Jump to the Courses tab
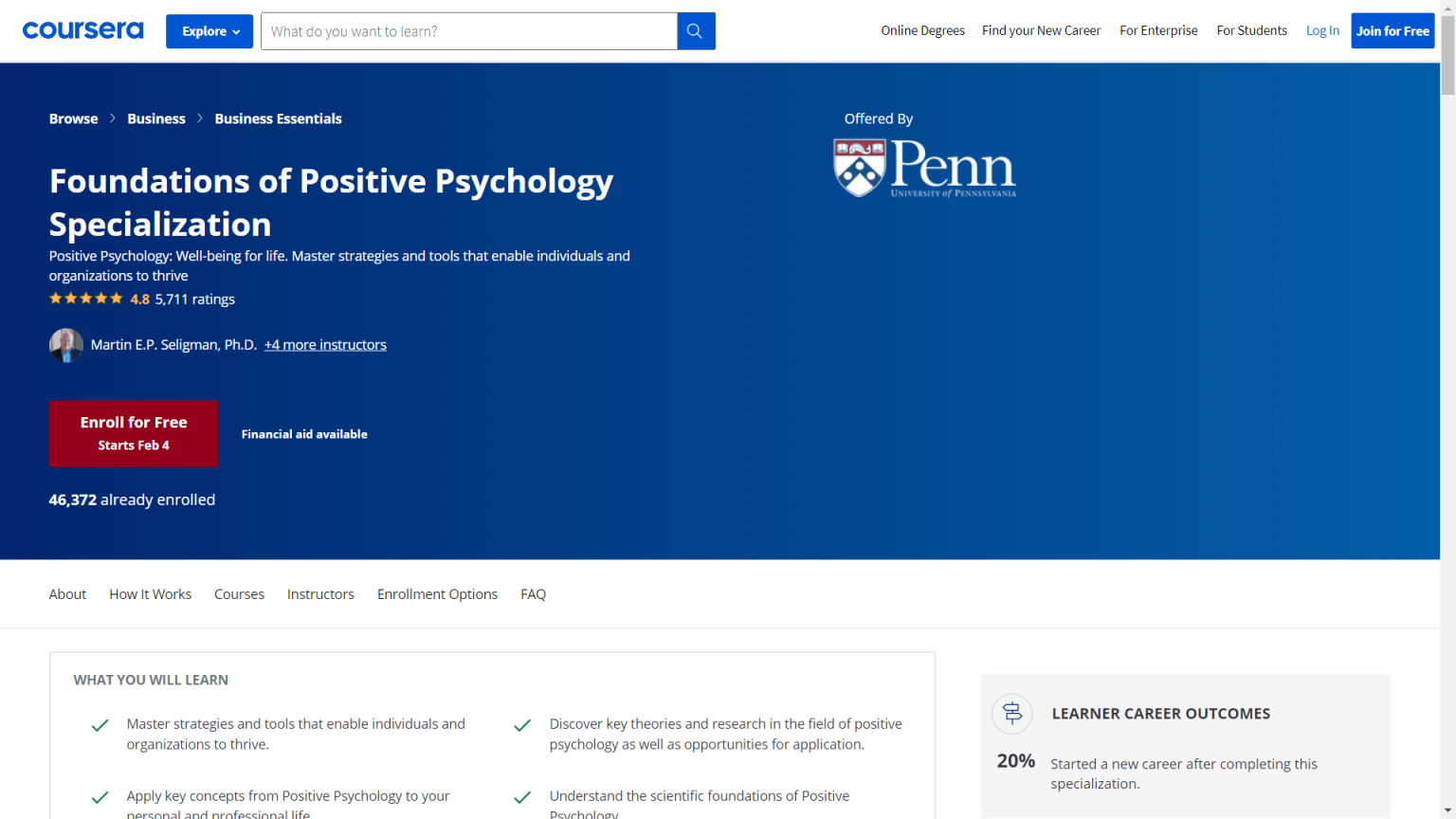 (239, 594)
